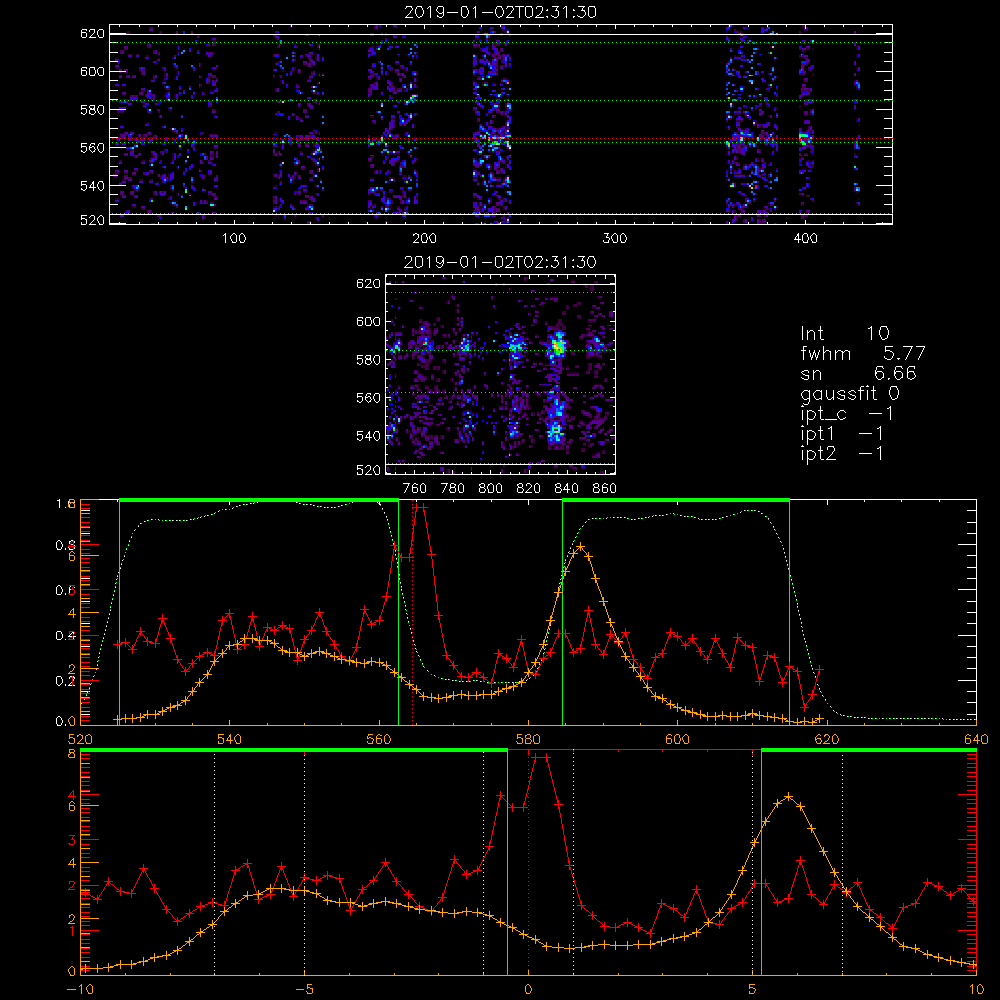Click y-axis label 540 on top image
This screenshot has height=1000, width=1000.
click(92, 186)
